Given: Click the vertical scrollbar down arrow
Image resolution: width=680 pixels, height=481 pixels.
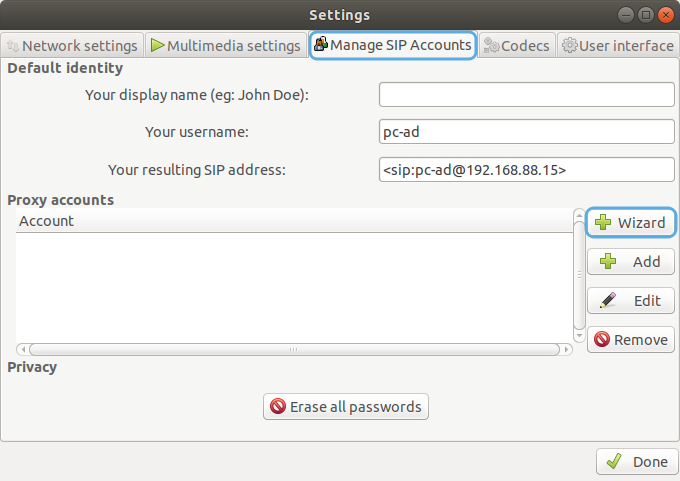Looking at the screenshot, I should pyautogui.click(x=579, y=336).
